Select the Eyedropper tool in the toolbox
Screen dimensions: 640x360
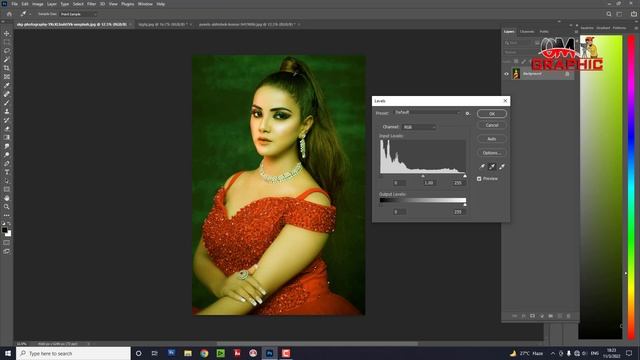pos(7,85)
